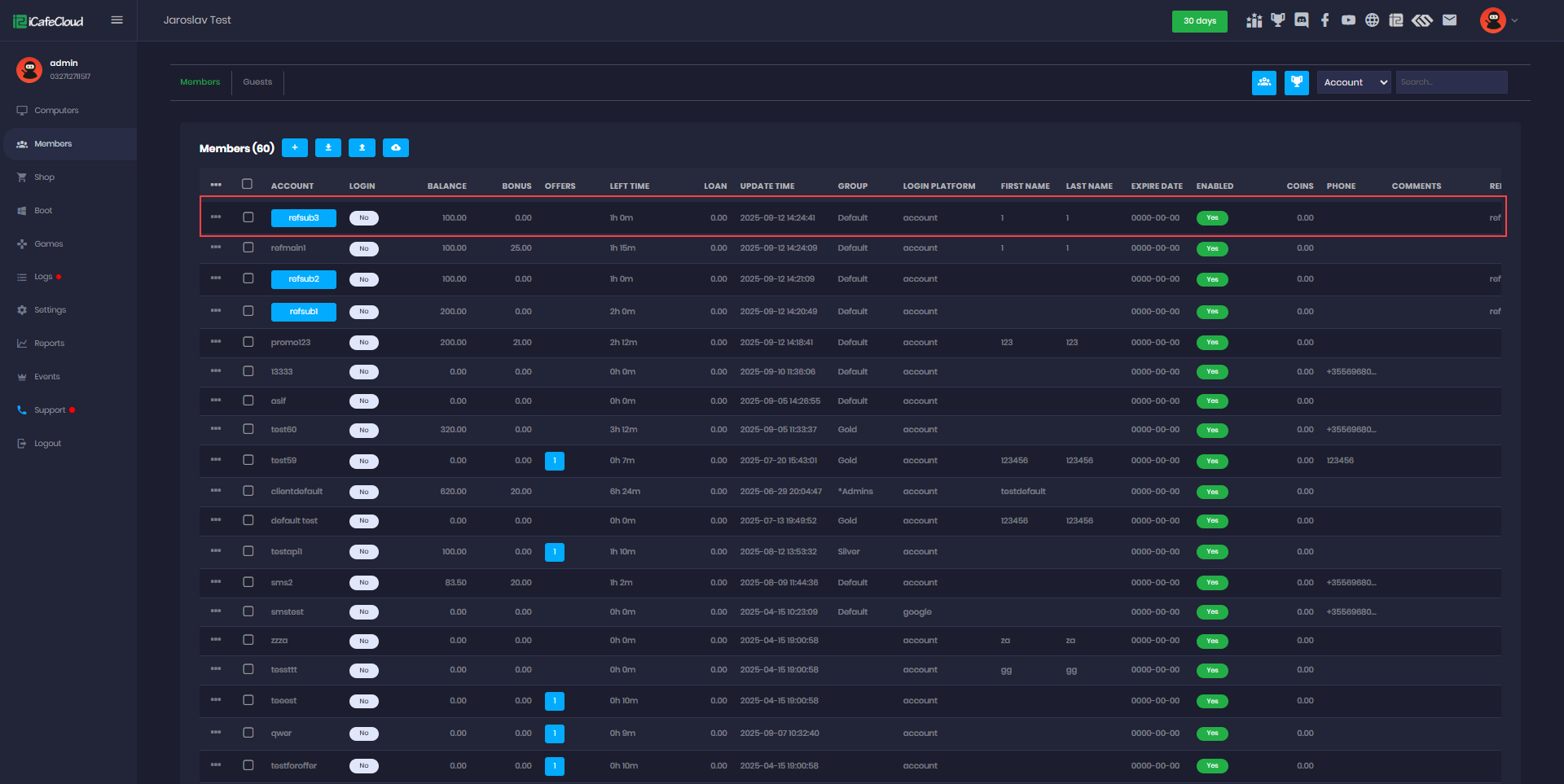Toggle the hamburger sidebar menu icon
Viewport: 1564px width, 784px height.
117,20
